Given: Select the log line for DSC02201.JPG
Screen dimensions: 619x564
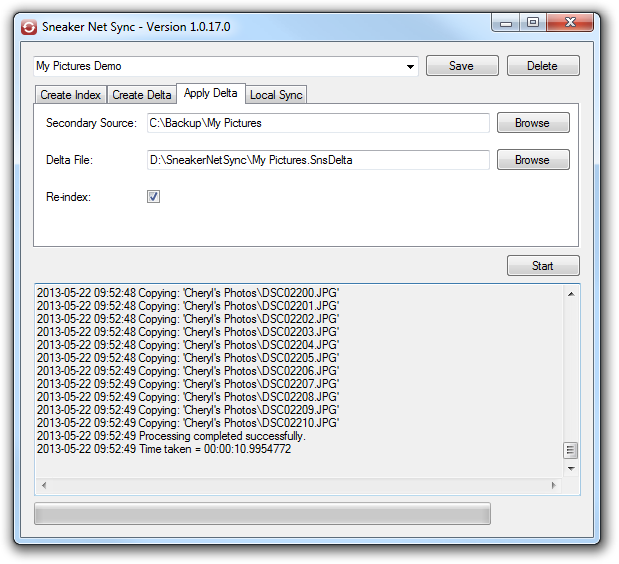Looking at the screenshot, I should pyautogui.click(x=188, y=306).
